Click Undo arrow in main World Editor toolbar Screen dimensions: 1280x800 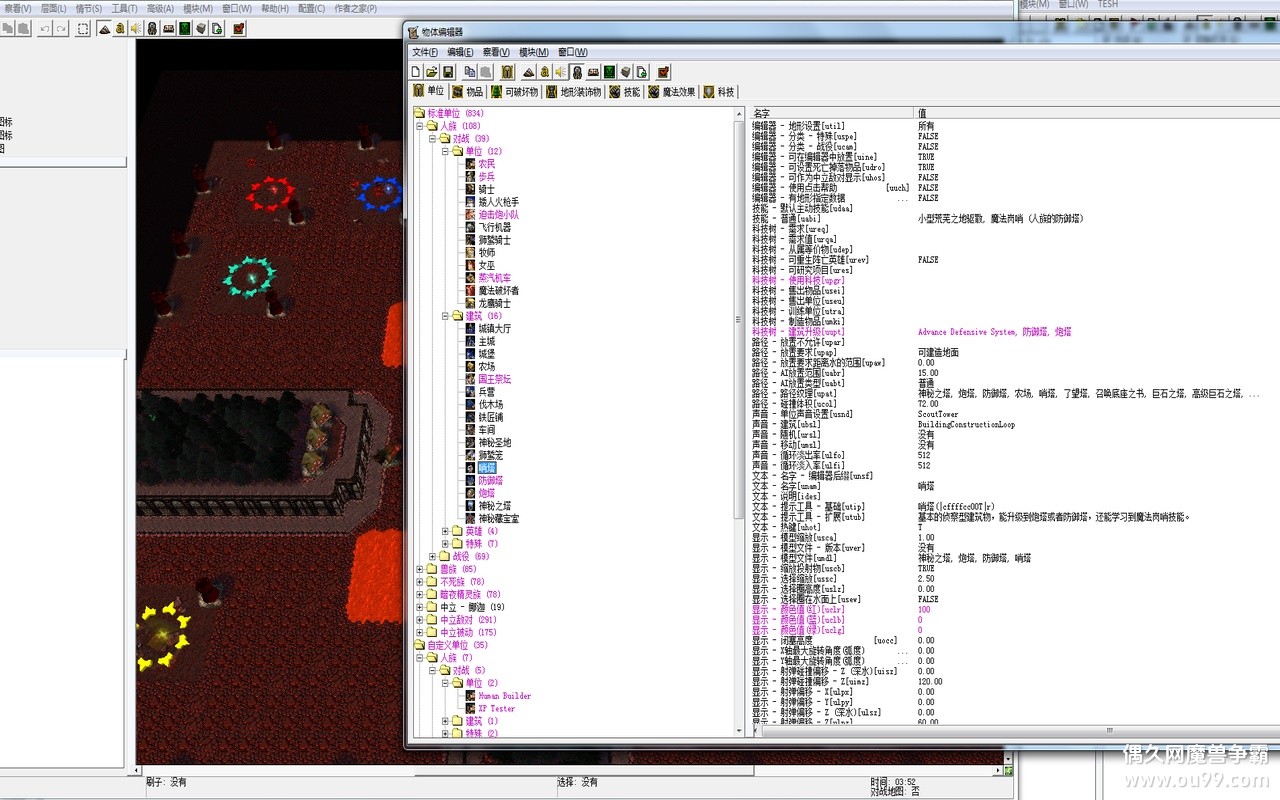(x=45, y=29)
